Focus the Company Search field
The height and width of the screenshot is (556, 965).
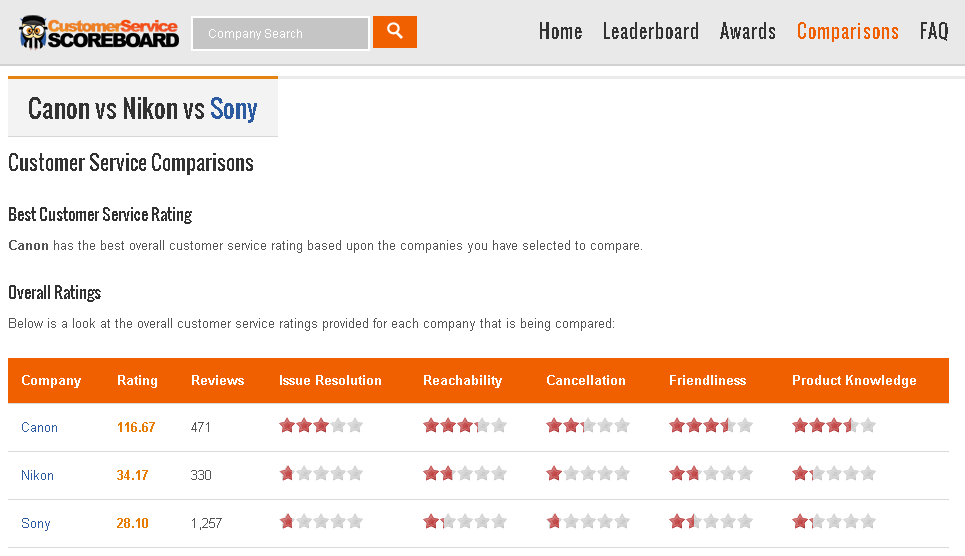(x=281, y=33)
